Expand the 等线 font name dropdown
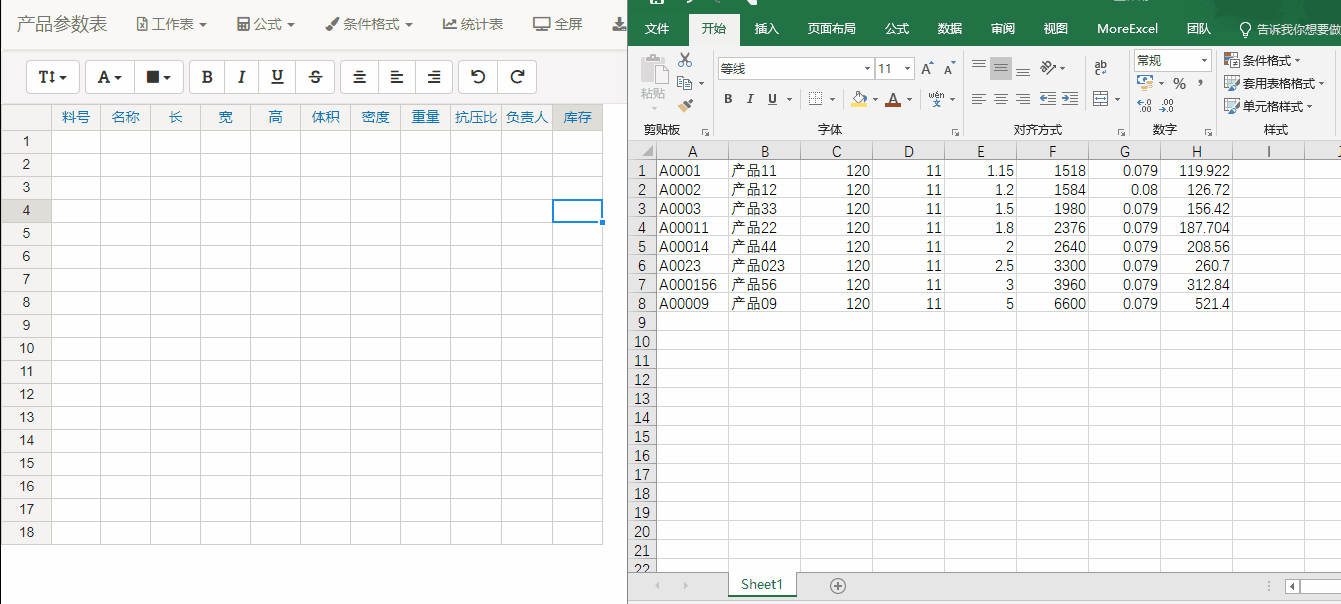The width and height of the screenshot is (1341, 604). click(867, 68)
